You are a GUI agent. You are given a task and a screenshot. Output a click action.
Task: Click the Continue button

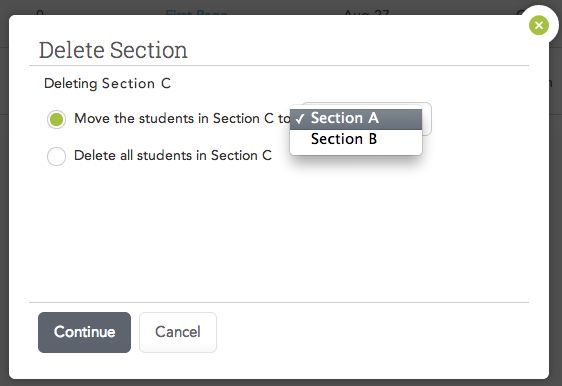[84, 332]
